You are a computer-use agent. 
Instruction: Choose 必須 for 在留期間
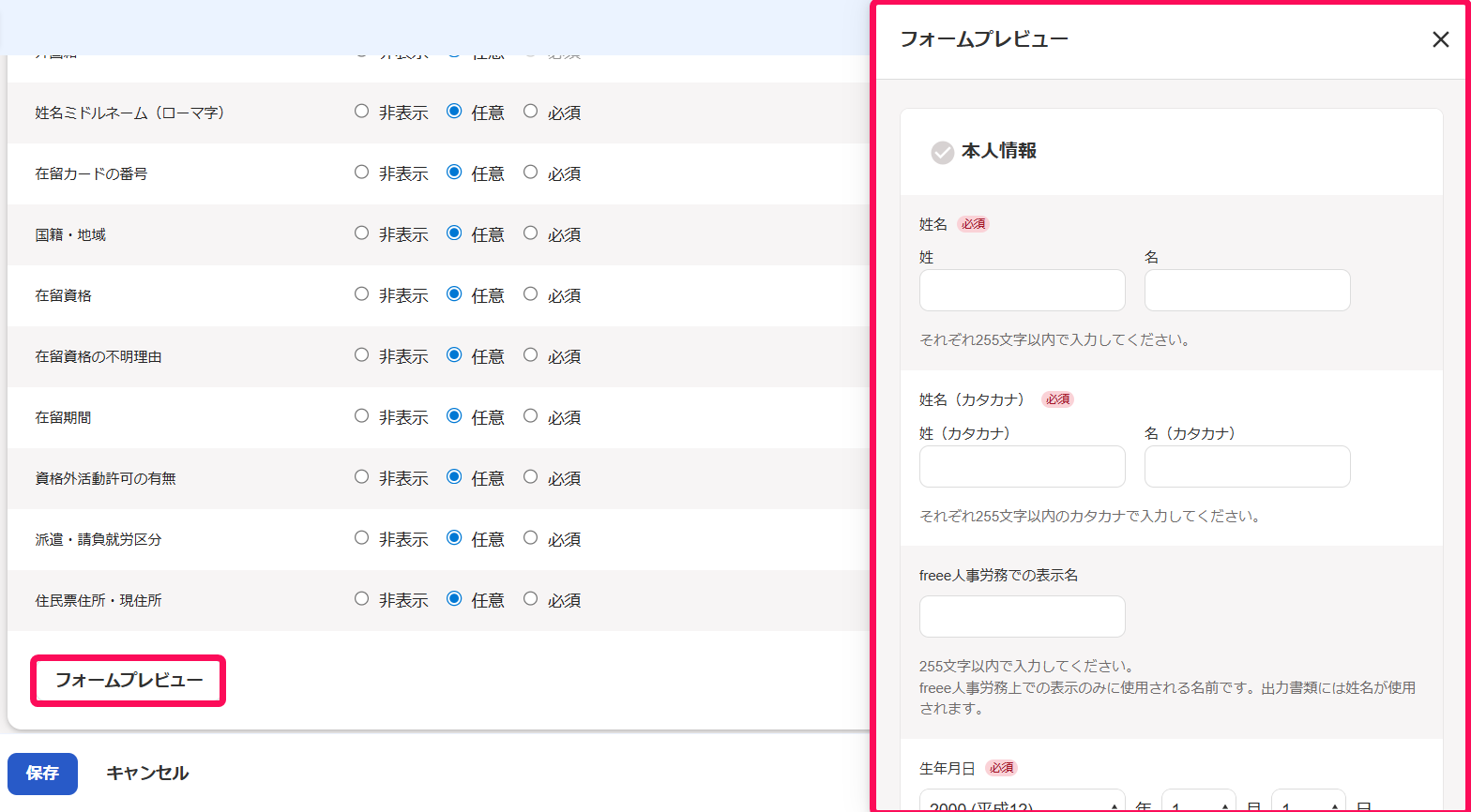531,416
